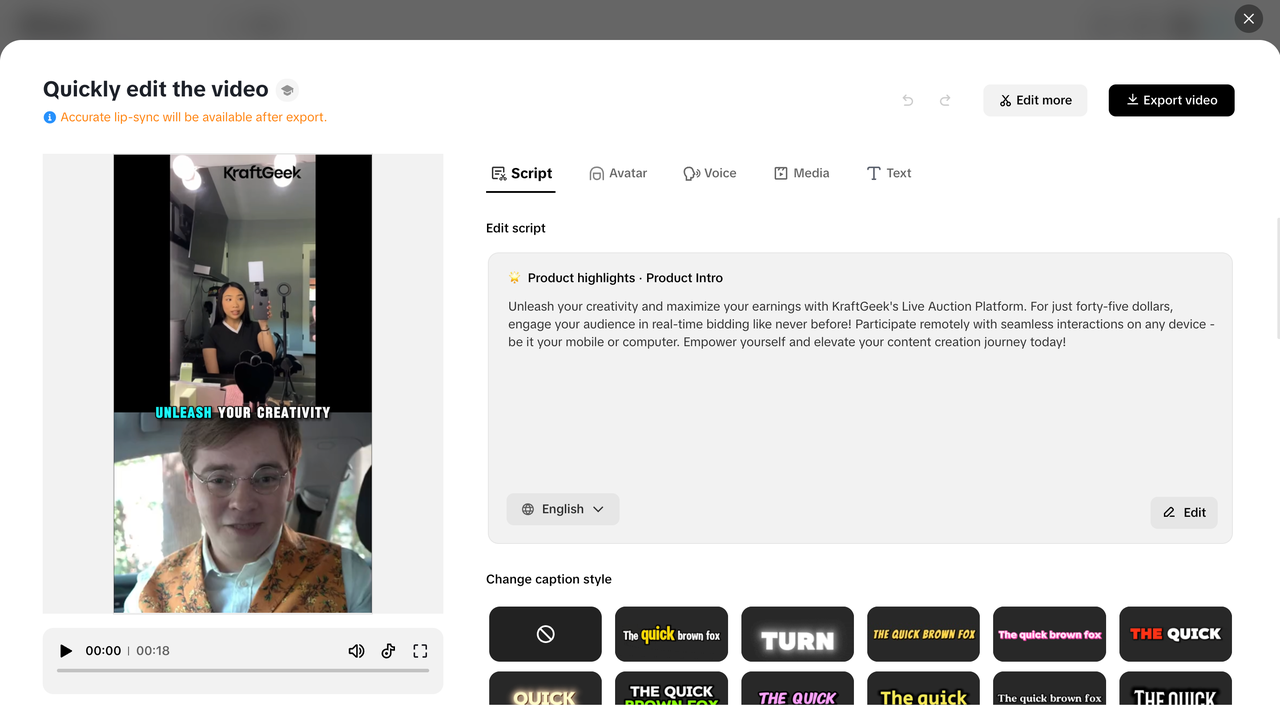Undo the last edit
This screenshot has width=1280, height=711.
907,100
